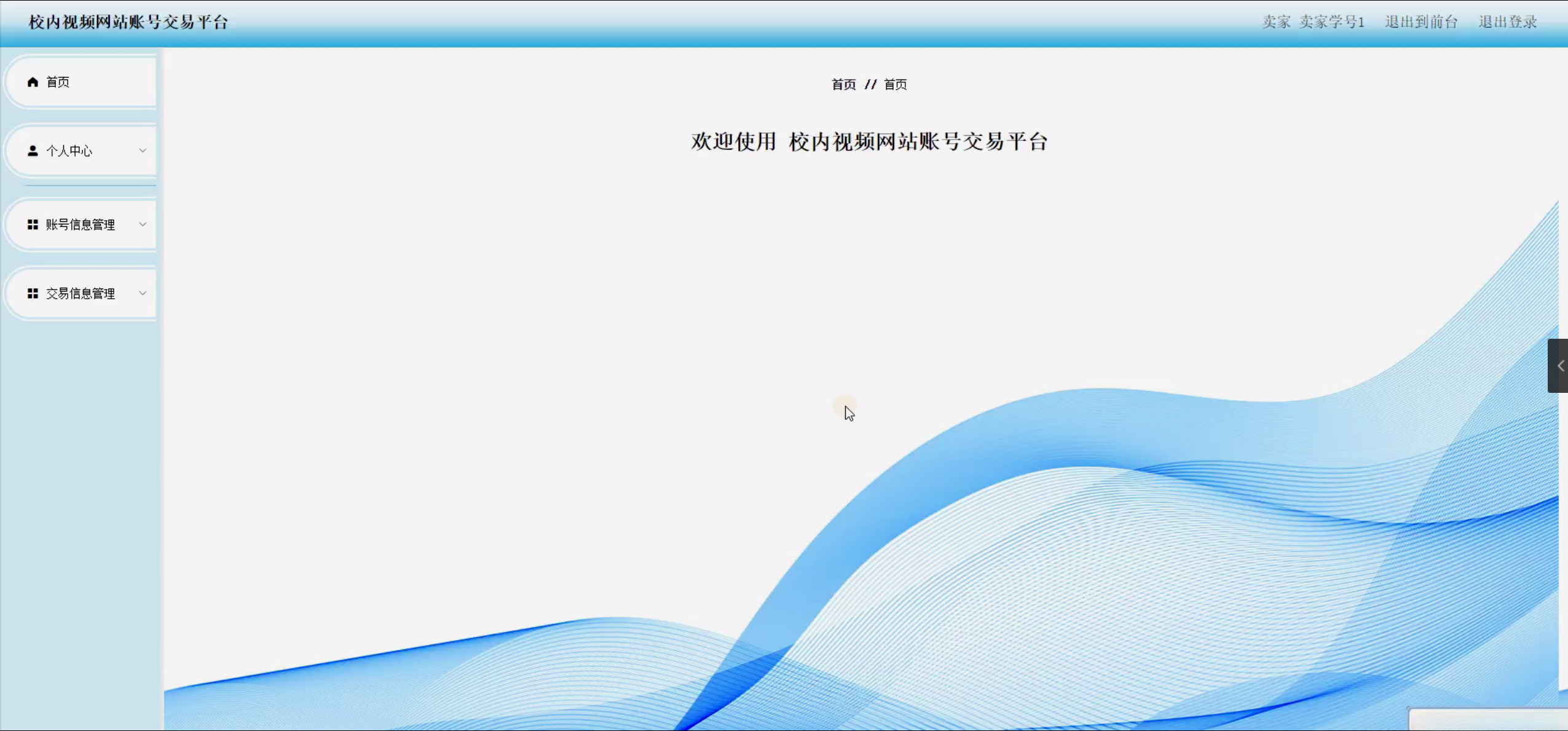
Task: Open the 账号信息管理 menu label
Action: click(80, 224)
